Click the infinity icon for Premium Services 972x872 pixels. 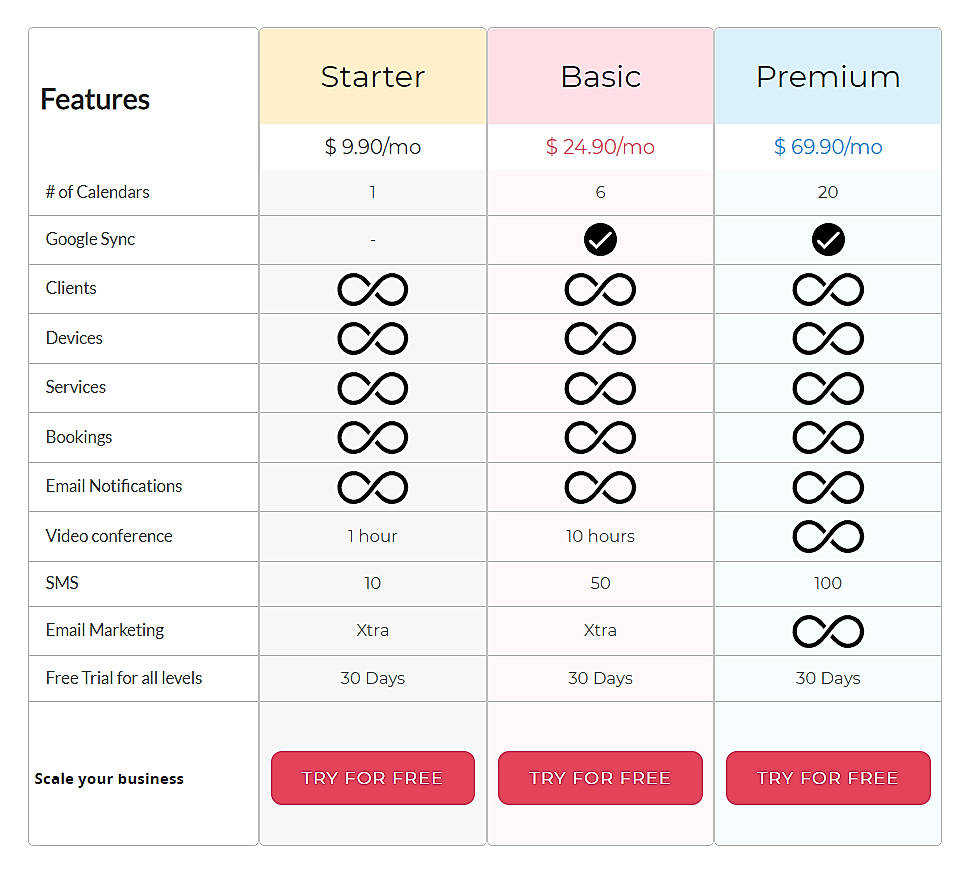(828, 388)
